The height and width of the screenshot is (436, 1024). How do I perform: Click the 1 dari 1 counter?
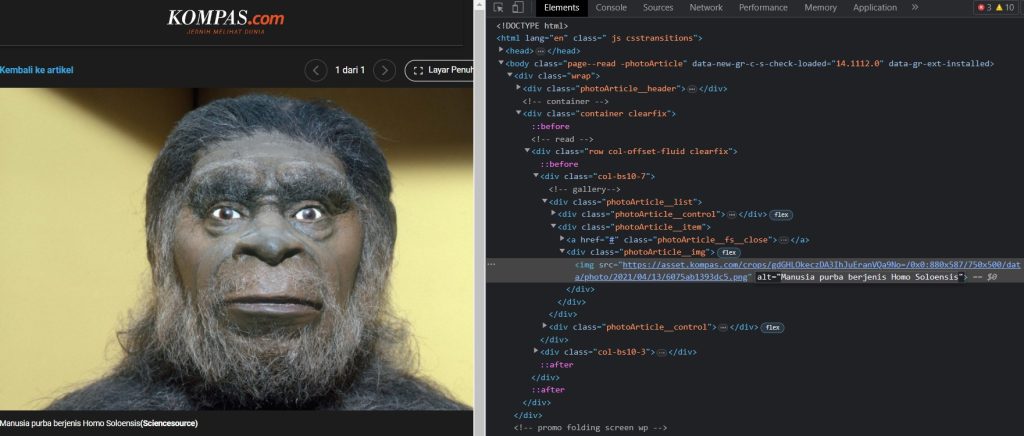[x=350, y=70]
